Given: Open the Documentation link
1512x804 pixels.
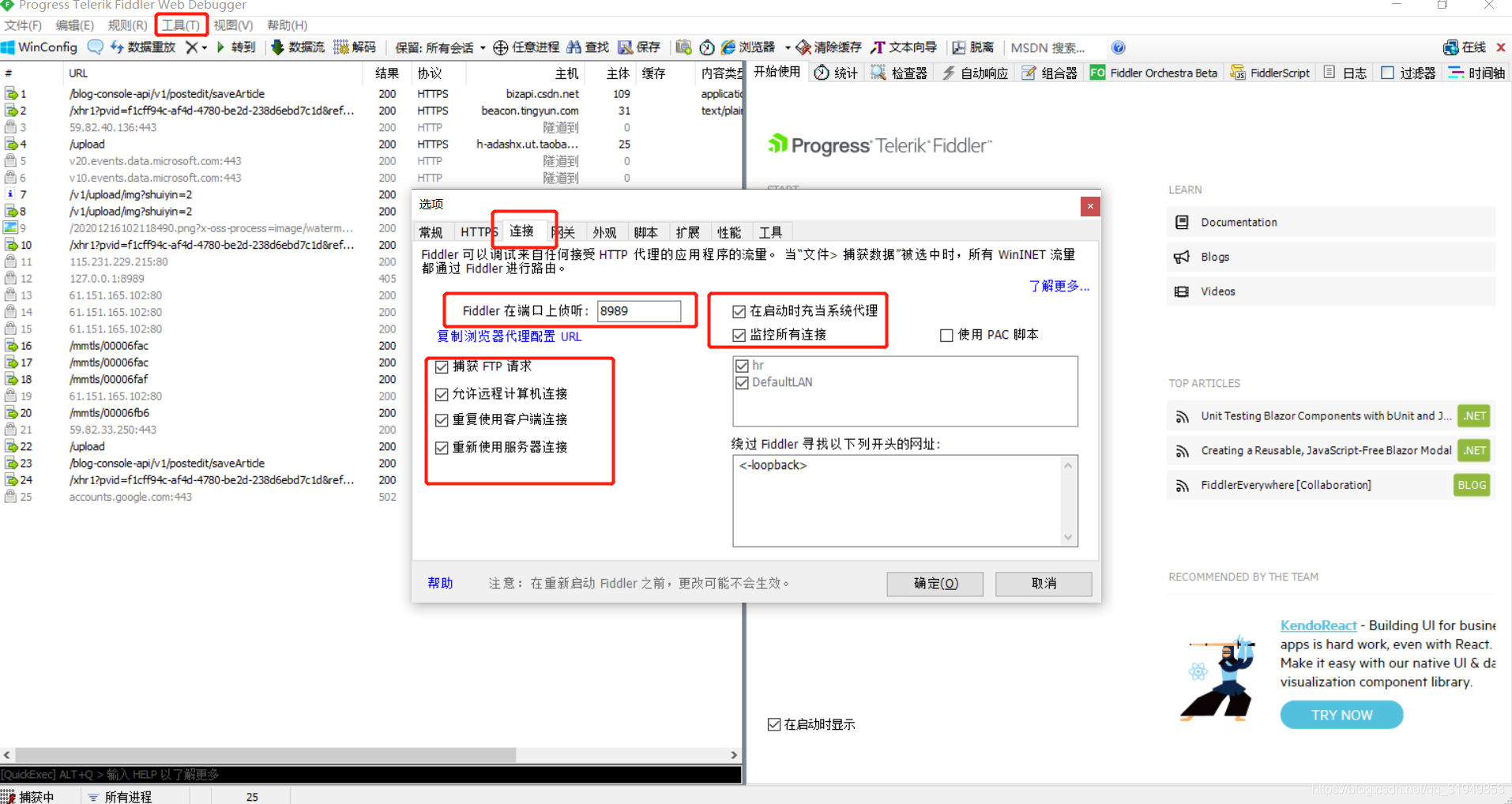Looking at the screenshot, I should coord(1239,223).
